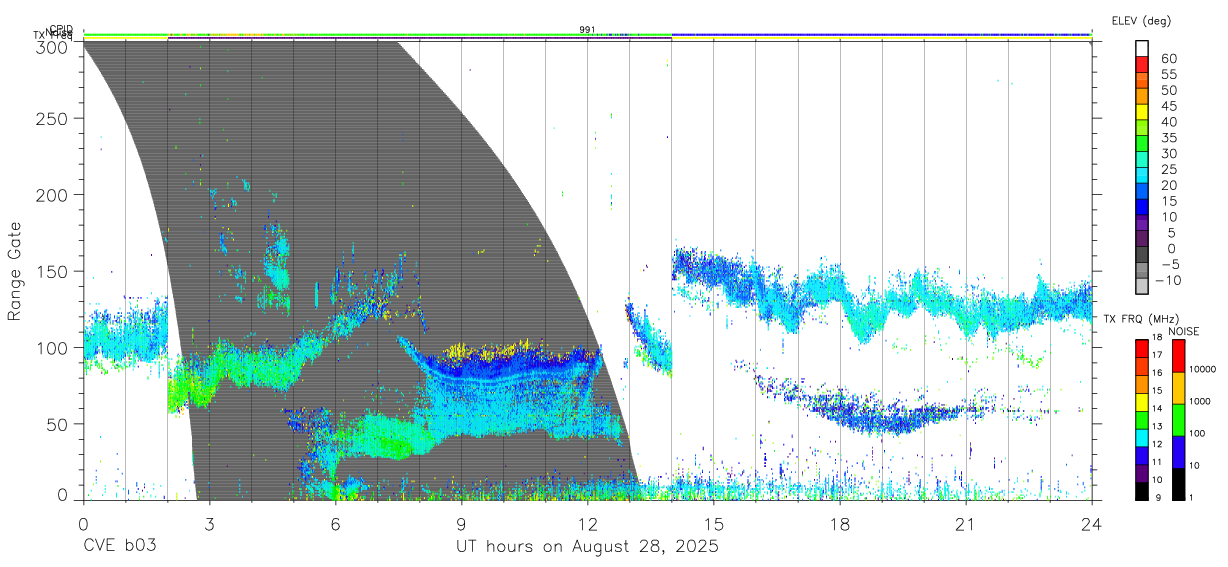Click x-axis tick label '15'
Screen dimensions: 1228x567
click(x=713, y=524)
